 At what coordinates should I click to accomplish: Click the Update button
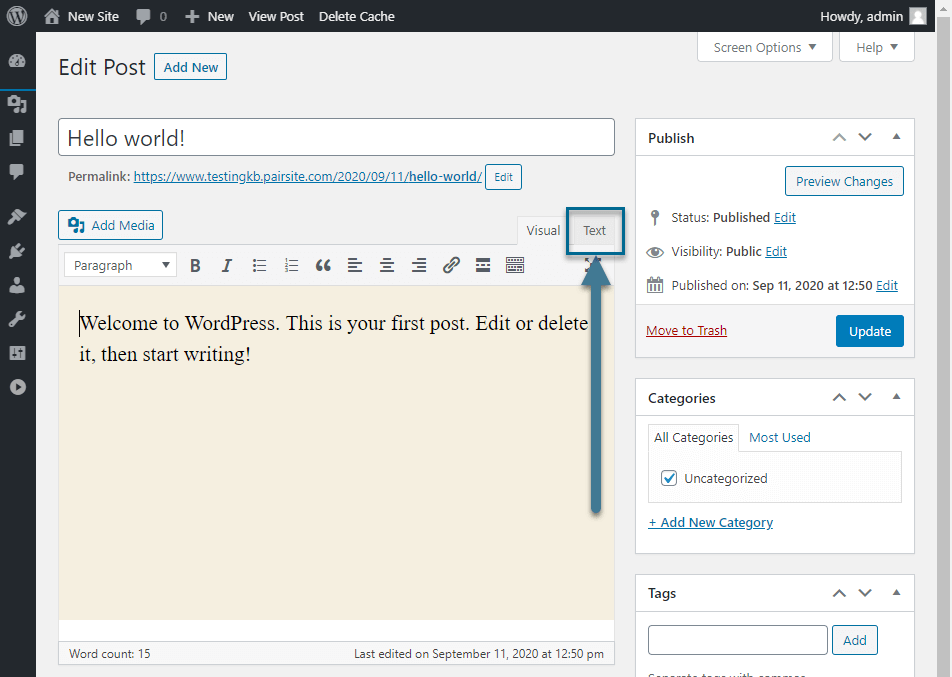[869, 331]
